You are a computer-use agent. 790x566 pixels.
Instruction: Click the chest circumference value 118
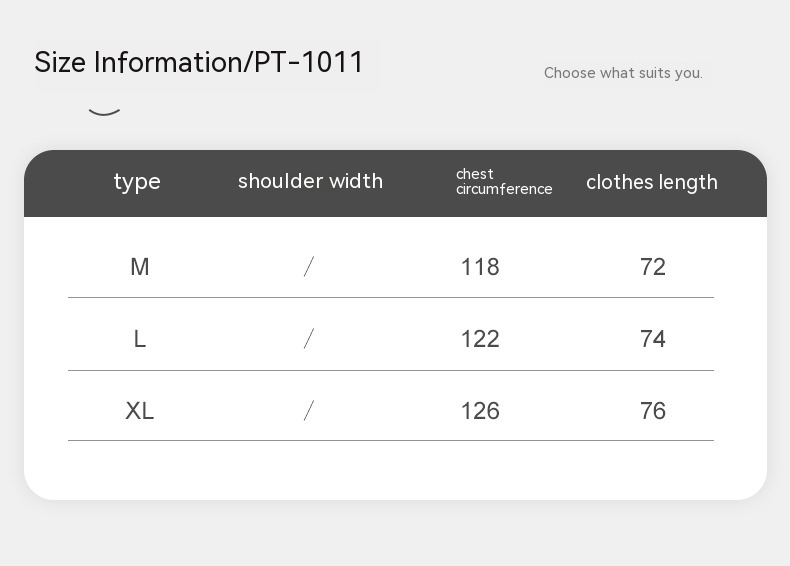pyautogui.click(x=480, y=267)
